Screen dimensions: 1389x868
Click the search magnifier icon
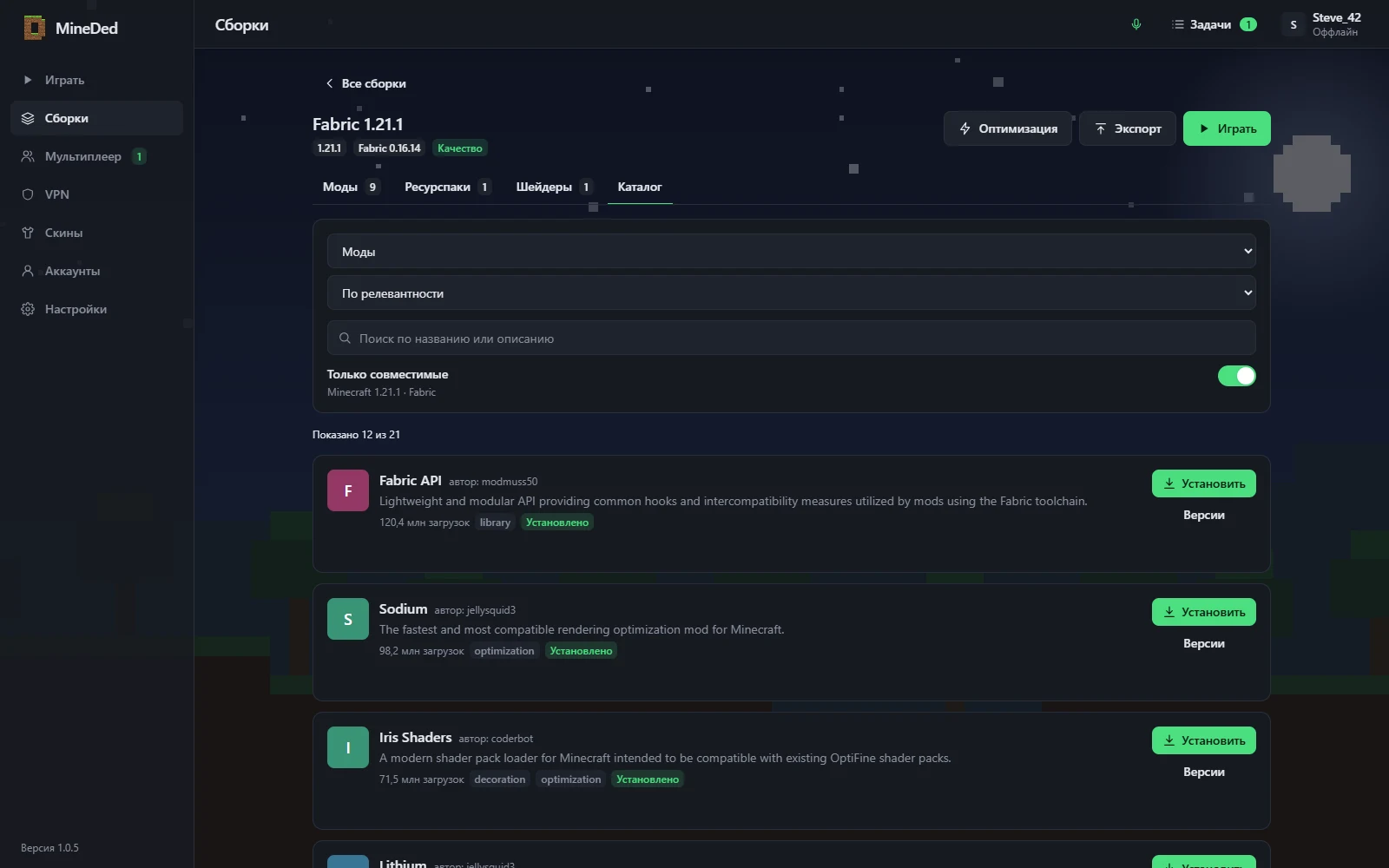click(x=345, y=339)
